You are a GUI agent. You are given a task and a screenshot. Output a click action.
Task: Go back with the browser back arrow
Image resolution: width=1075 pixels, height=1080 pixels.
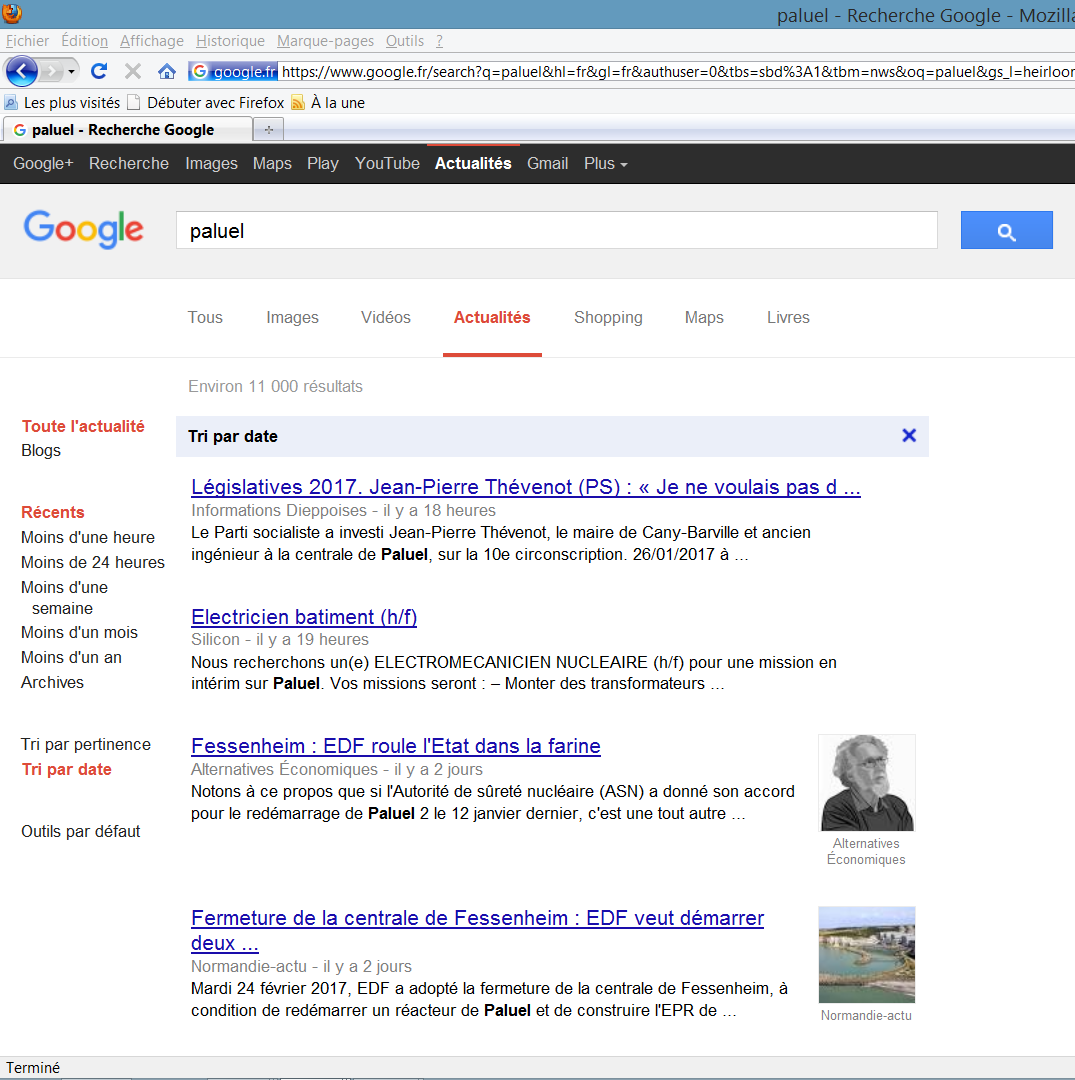(x=21, y=71)
